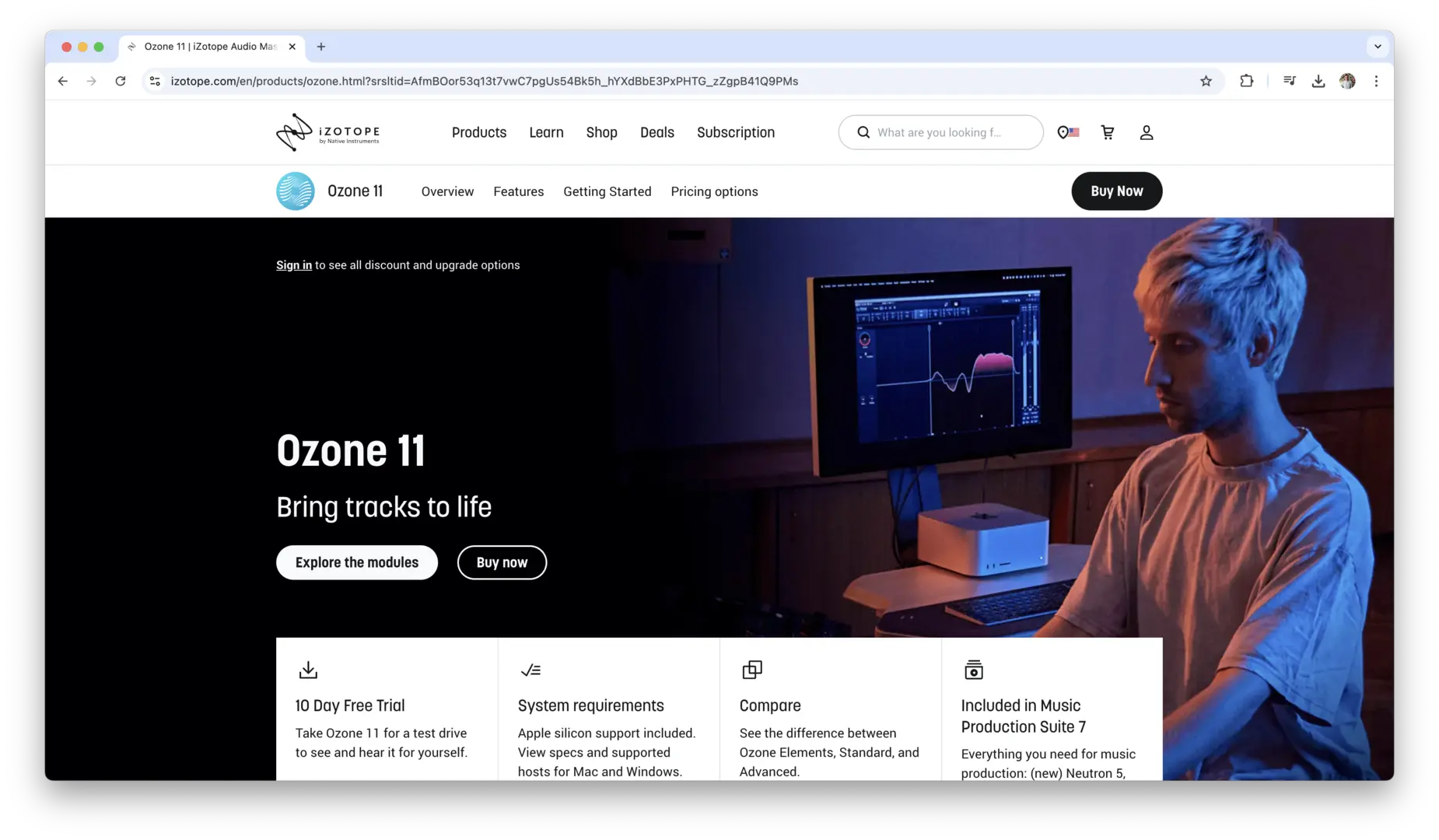Open the Chrome profile avatar
This screenshot has width=1439, height=840.
pos(1347,81)
